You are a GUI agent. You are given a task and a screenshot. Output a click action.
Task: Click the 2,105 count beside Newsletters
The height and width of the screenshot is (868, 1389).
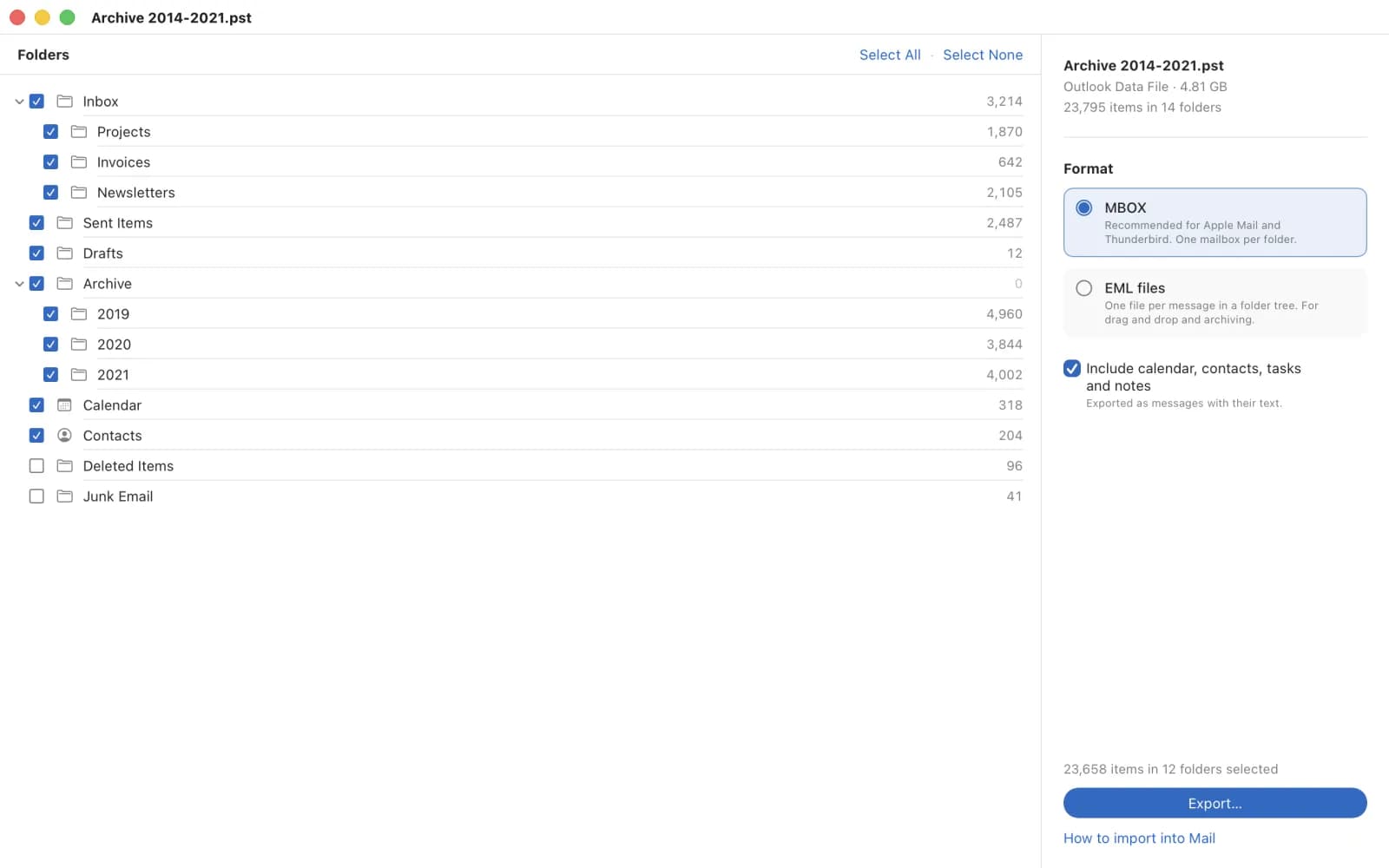[1004, 193]
